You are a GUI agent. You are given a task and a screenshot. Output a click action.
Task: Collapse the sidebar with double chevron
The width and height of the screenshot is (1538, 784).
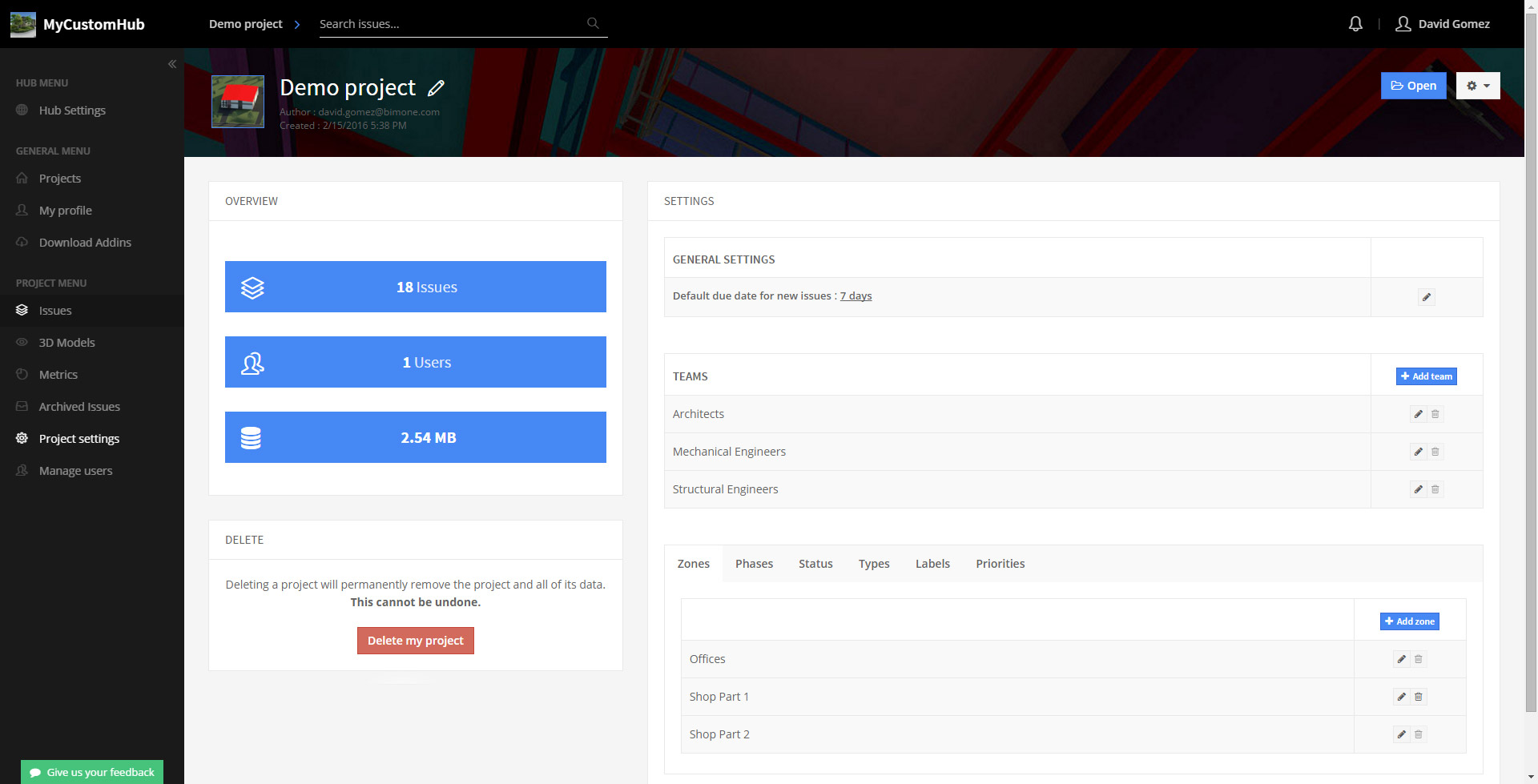pos(172,64)
